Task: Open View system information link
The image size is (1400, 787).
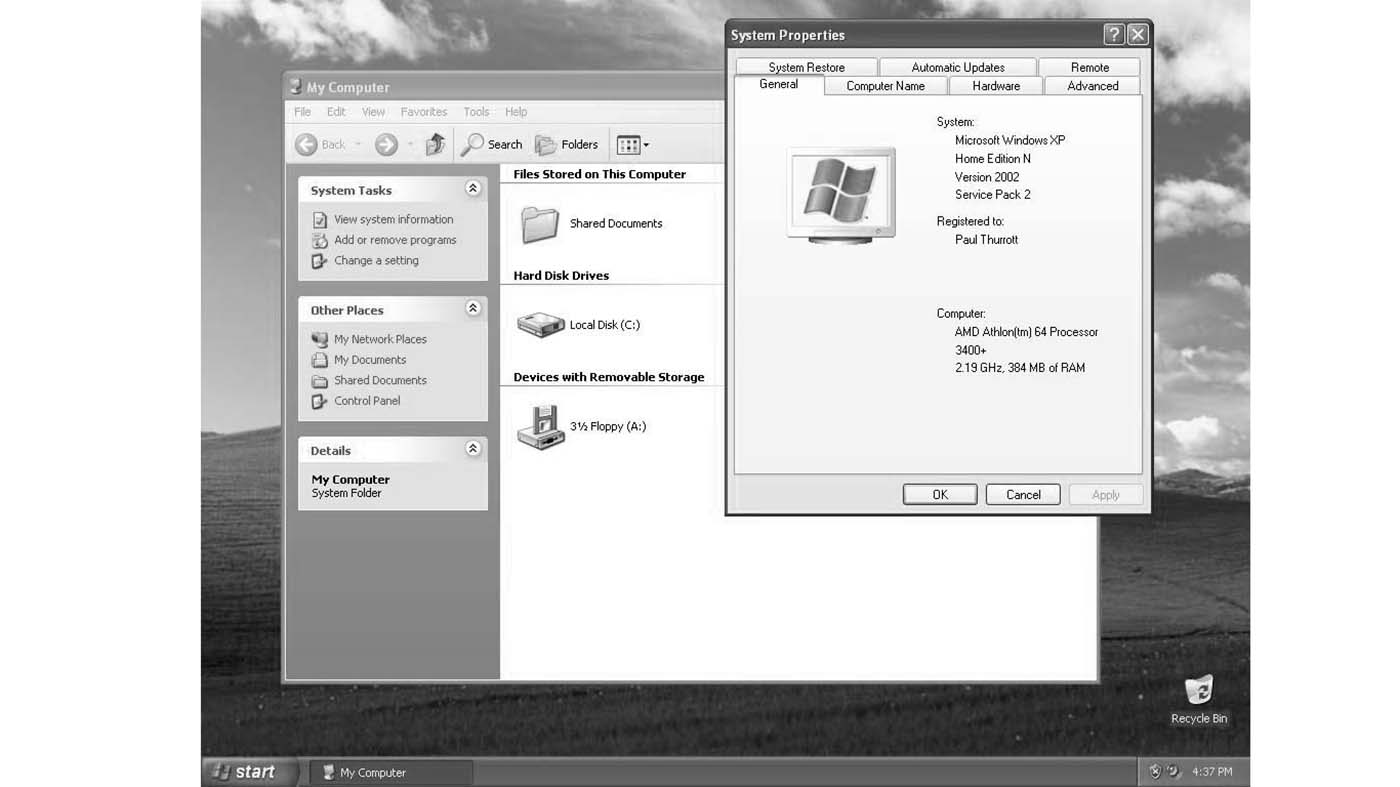Action: [x=393, y=219]
